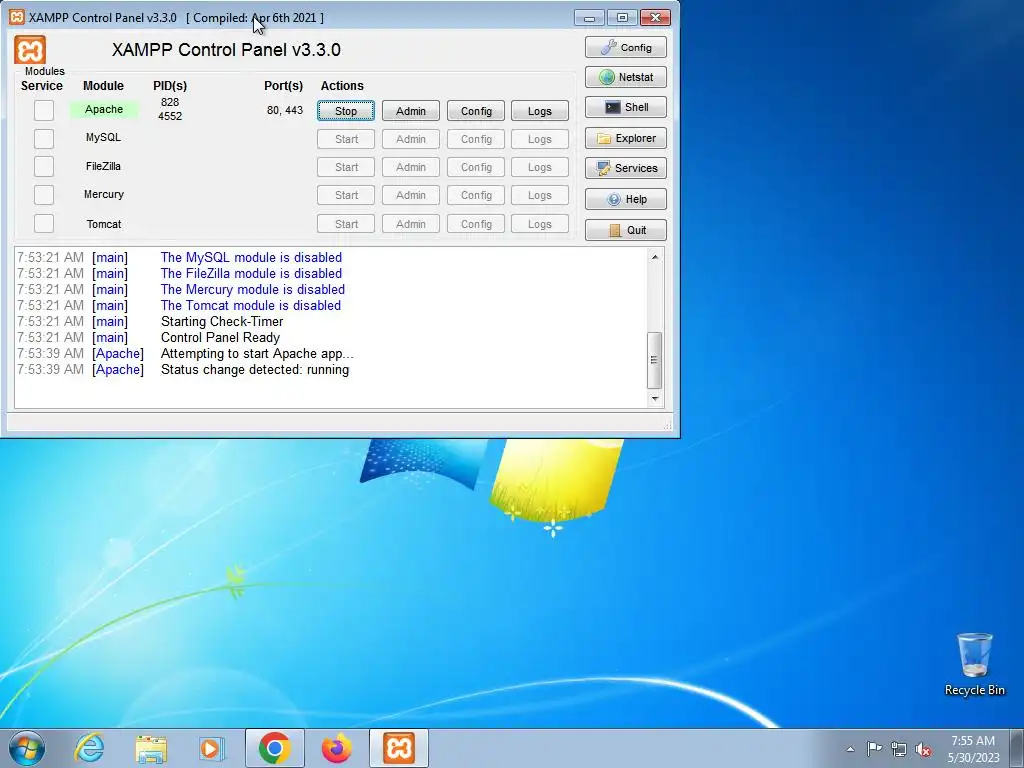Viewport: 1024px width, 768px height.
Task: Launch the Shell from the sidebar
Action: click(x=626, y=107)
